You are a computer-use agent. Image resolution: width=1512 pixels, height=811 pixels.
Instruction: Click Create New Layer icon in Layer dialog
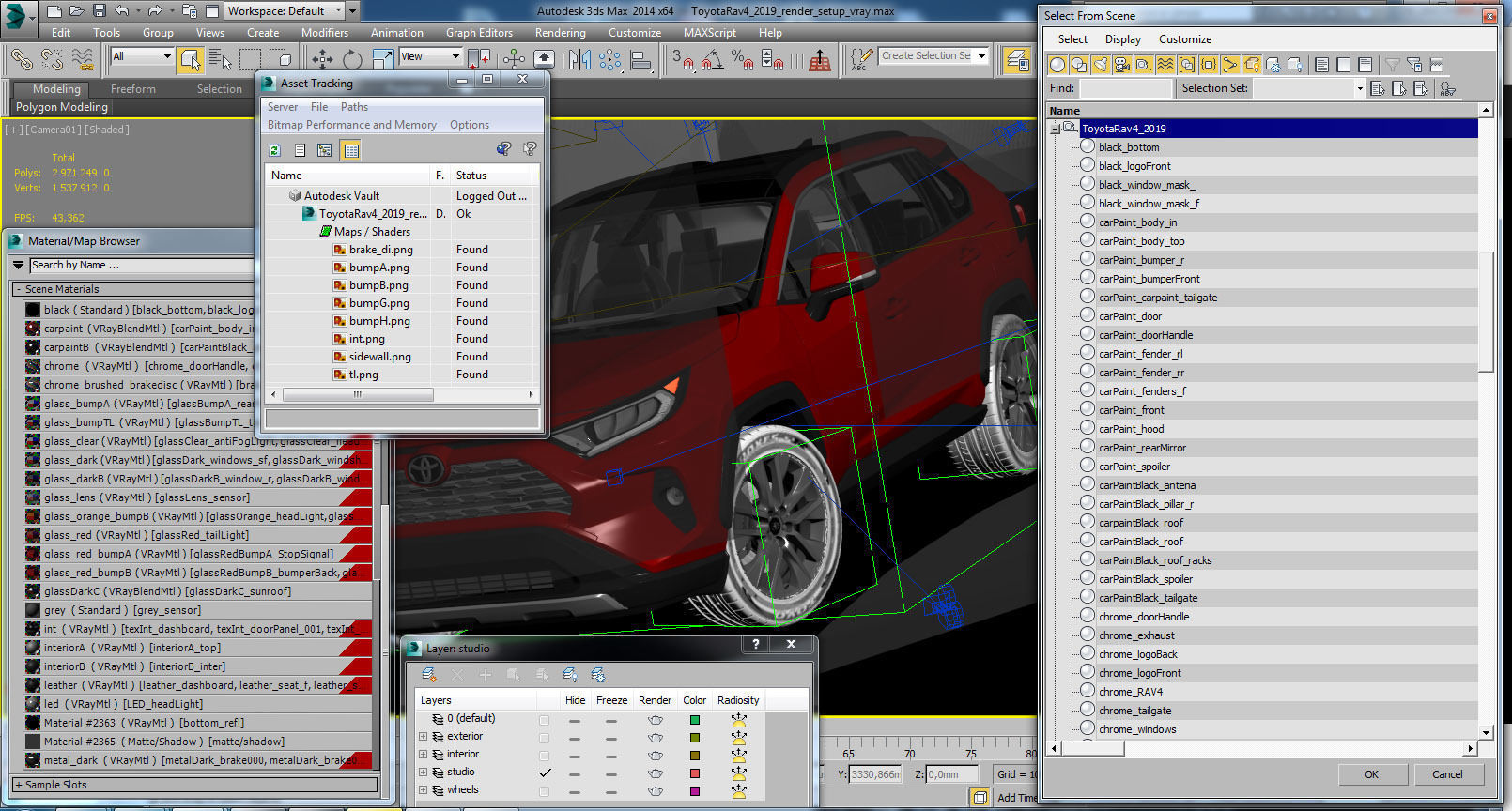[429, 675]
